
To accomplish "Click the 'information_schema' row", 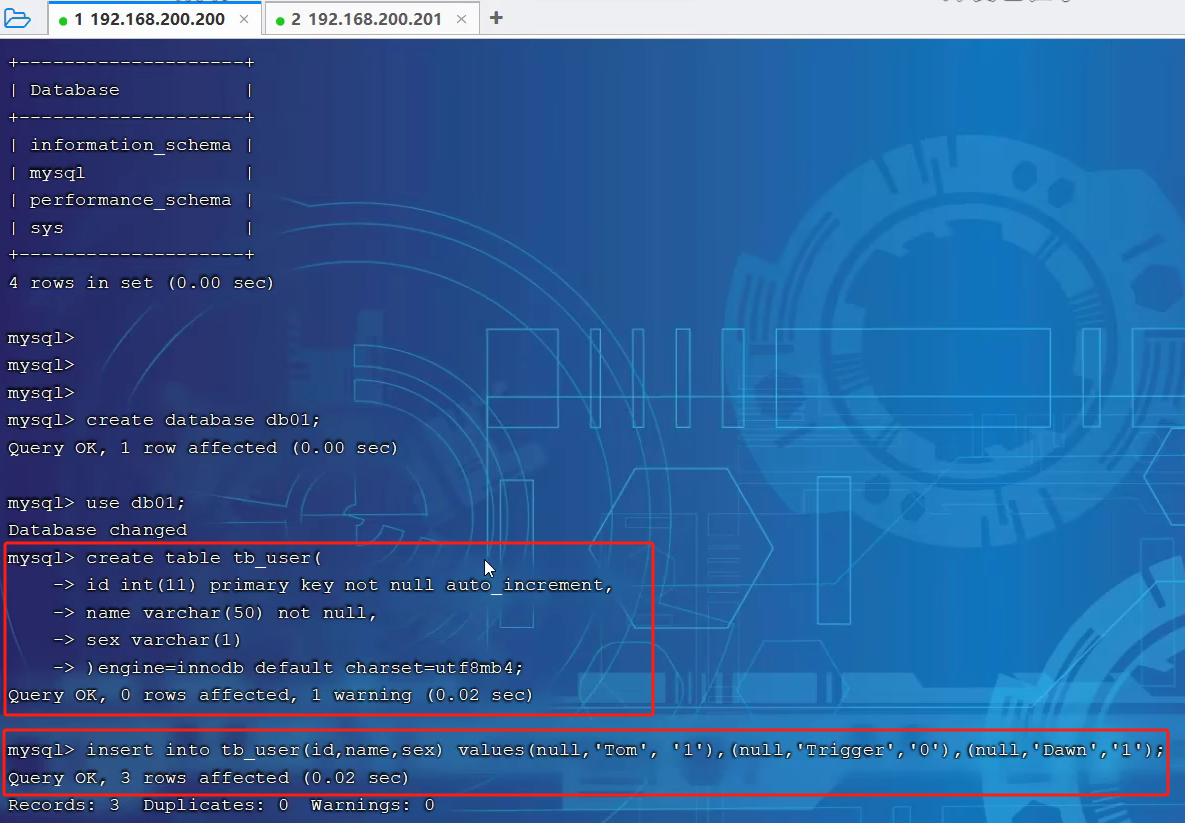I will [x=131, y=145].
